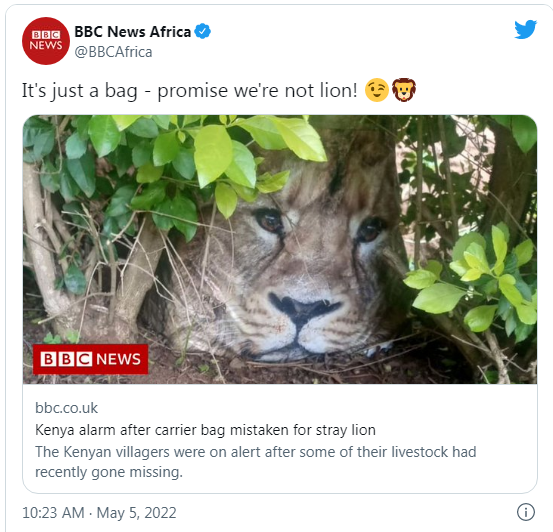Screen dimensions: 553x532
Task: Click the red BBC NEWS logo on photo
Action: 90,359
